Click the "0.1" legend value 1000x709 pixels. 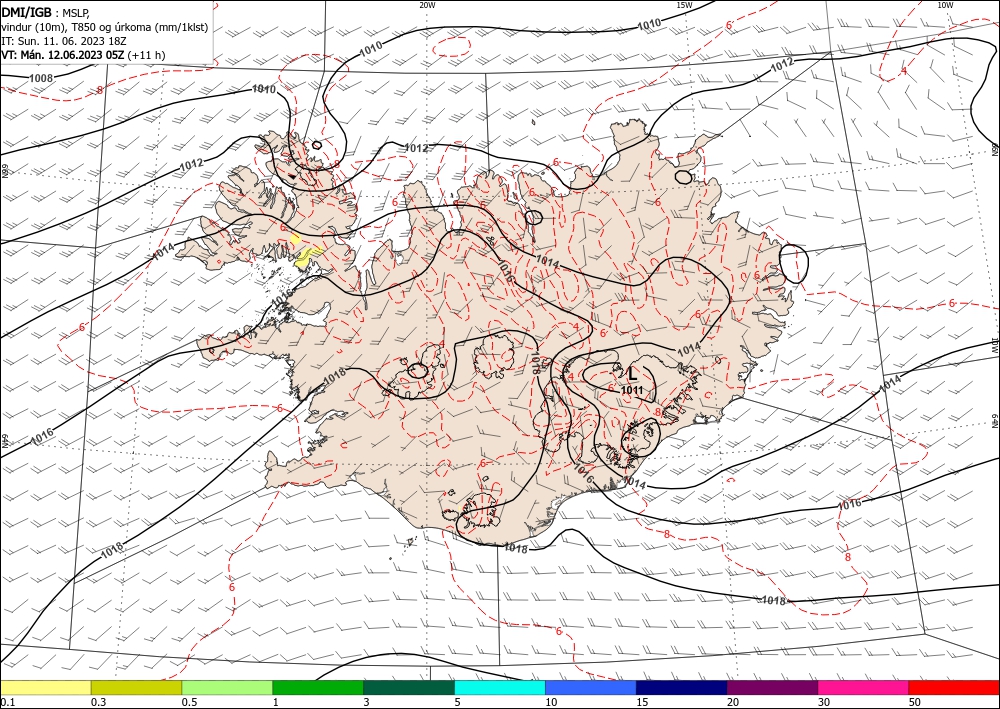pos(7,702)
